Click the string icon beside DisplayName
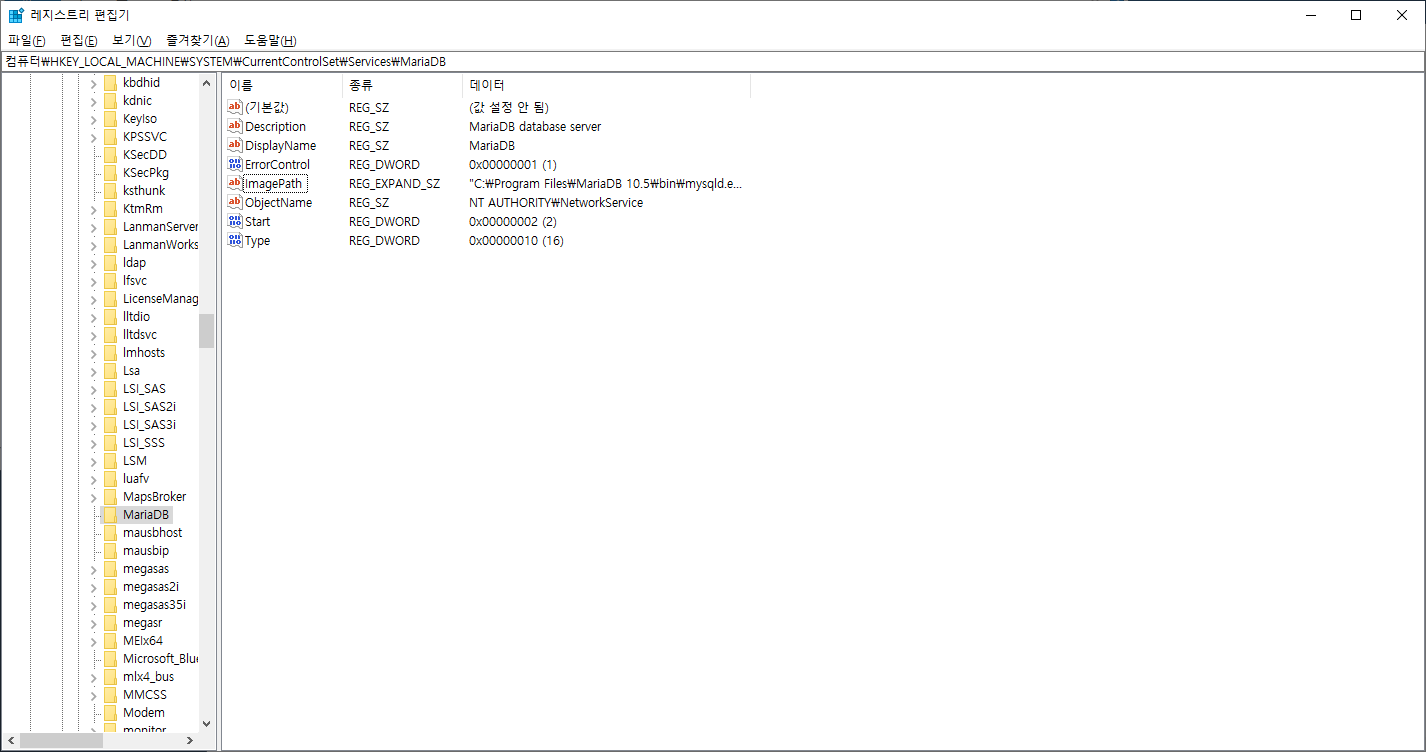The width and height of the screenshot is (1426, 752). point(235,145)
